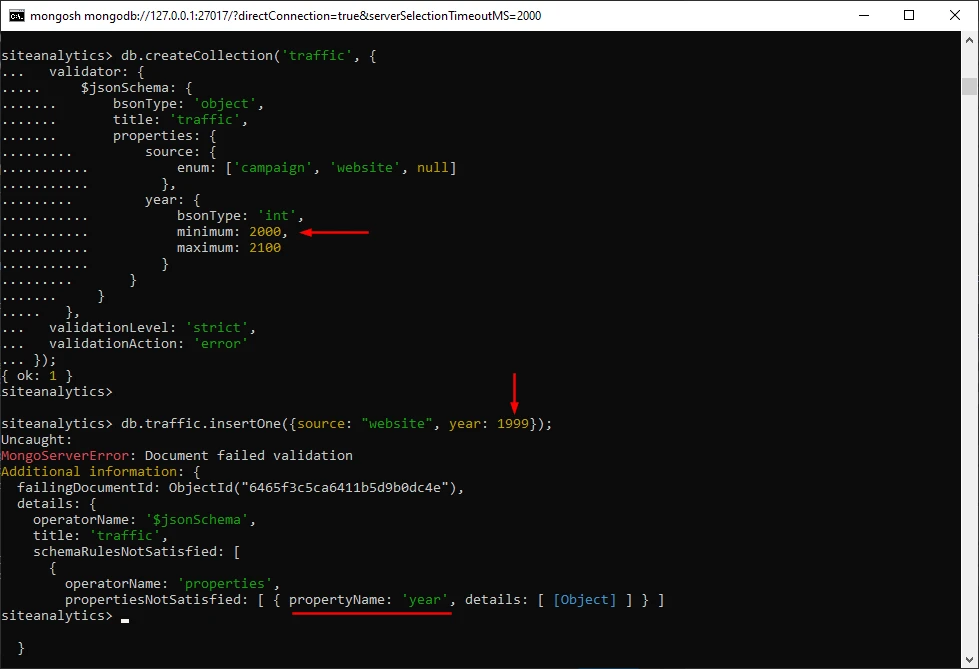Click the '$jsonSchema' operatorName value
979x669 pixels.
coord(197,520)
